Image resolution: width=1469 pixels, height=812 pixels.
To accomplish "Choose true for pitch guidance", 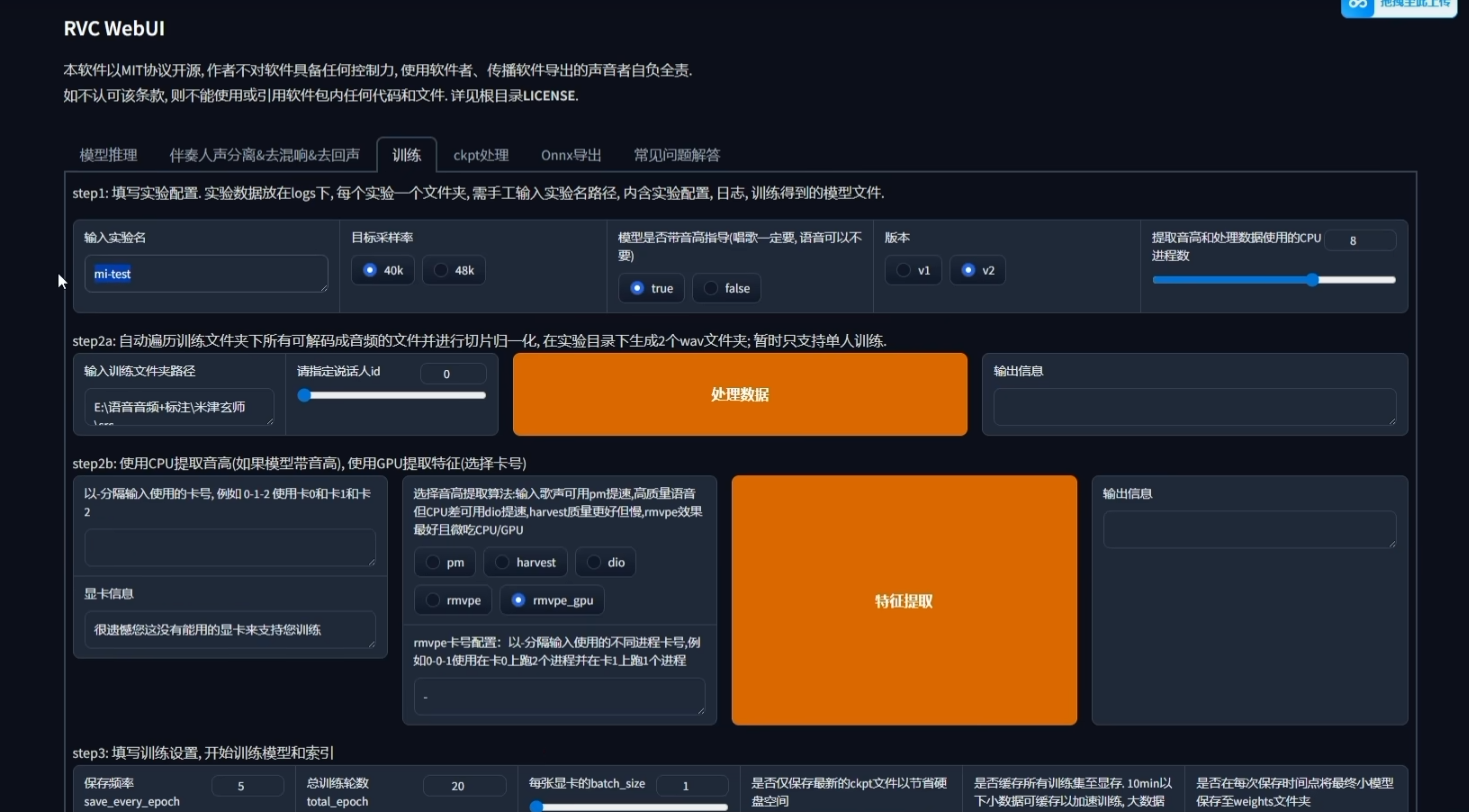I will click(651, 288).
